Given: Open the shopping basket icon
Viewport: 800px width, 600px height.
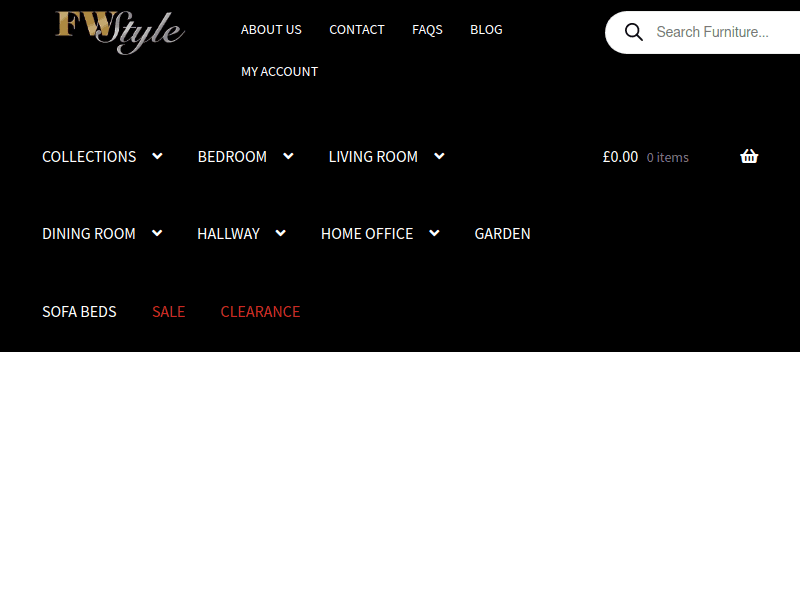Looking at the screenshot, I should pyautogui.click(x=749, y=156).
